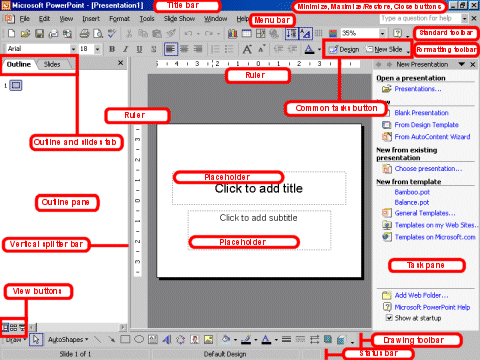Click the Bamboo.pot template link

coord(412,192)
